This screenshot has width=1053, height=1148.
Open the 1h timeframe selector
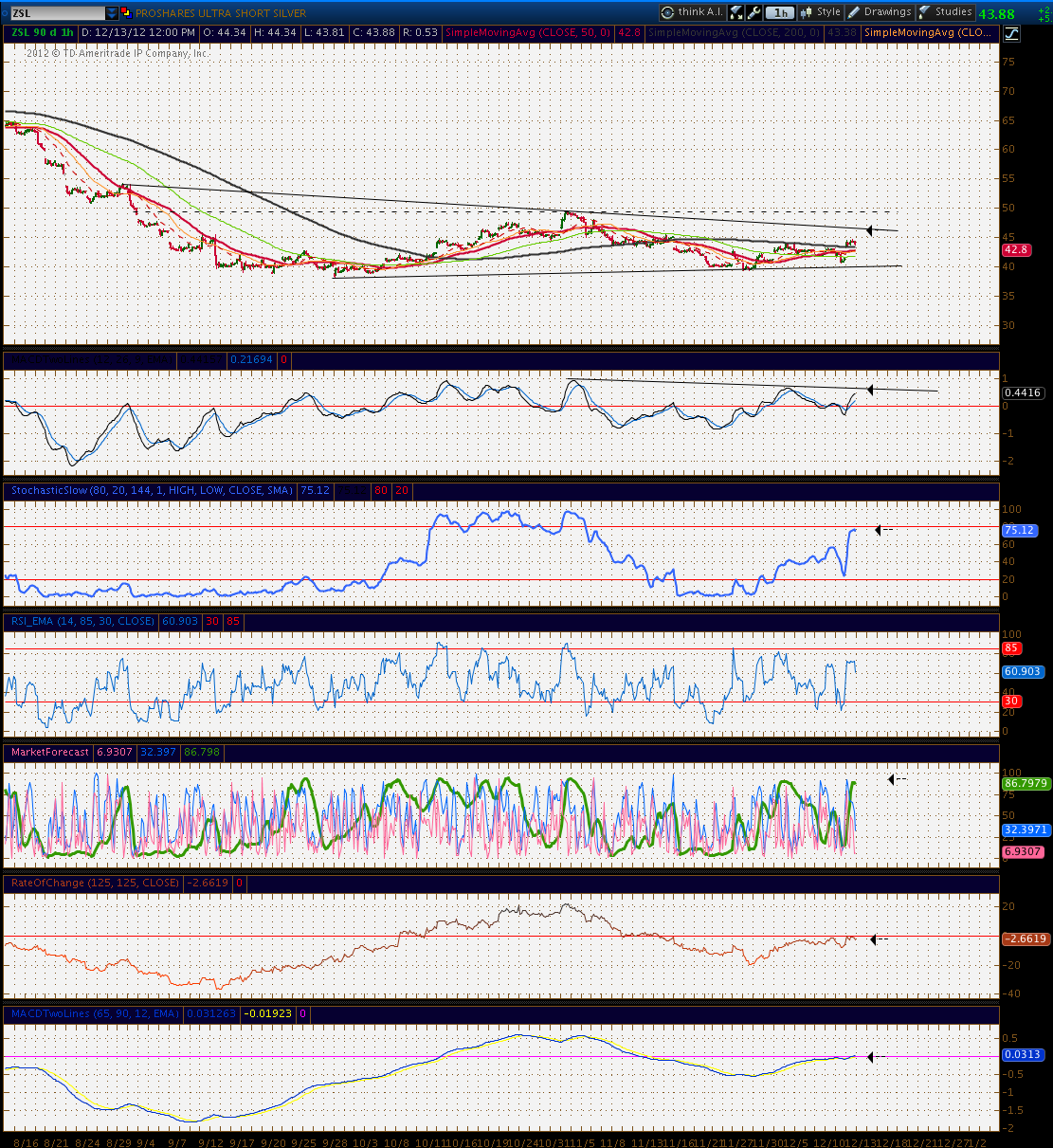pyautogui.click(x=780, y=12)
